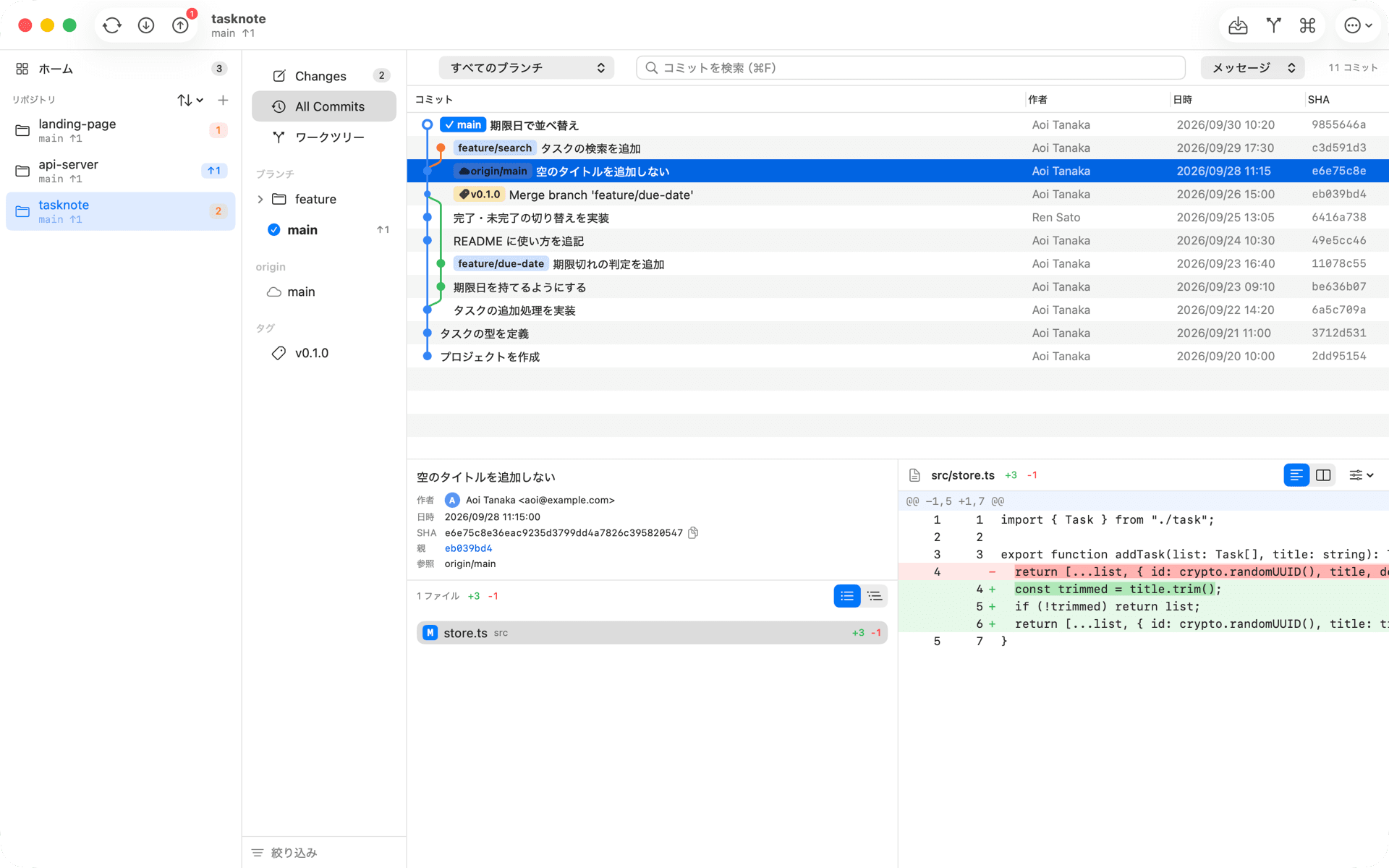Screen dimensions: 1389x868
Task: Click the command palette icon
Action: click(x=1307, y=25)
